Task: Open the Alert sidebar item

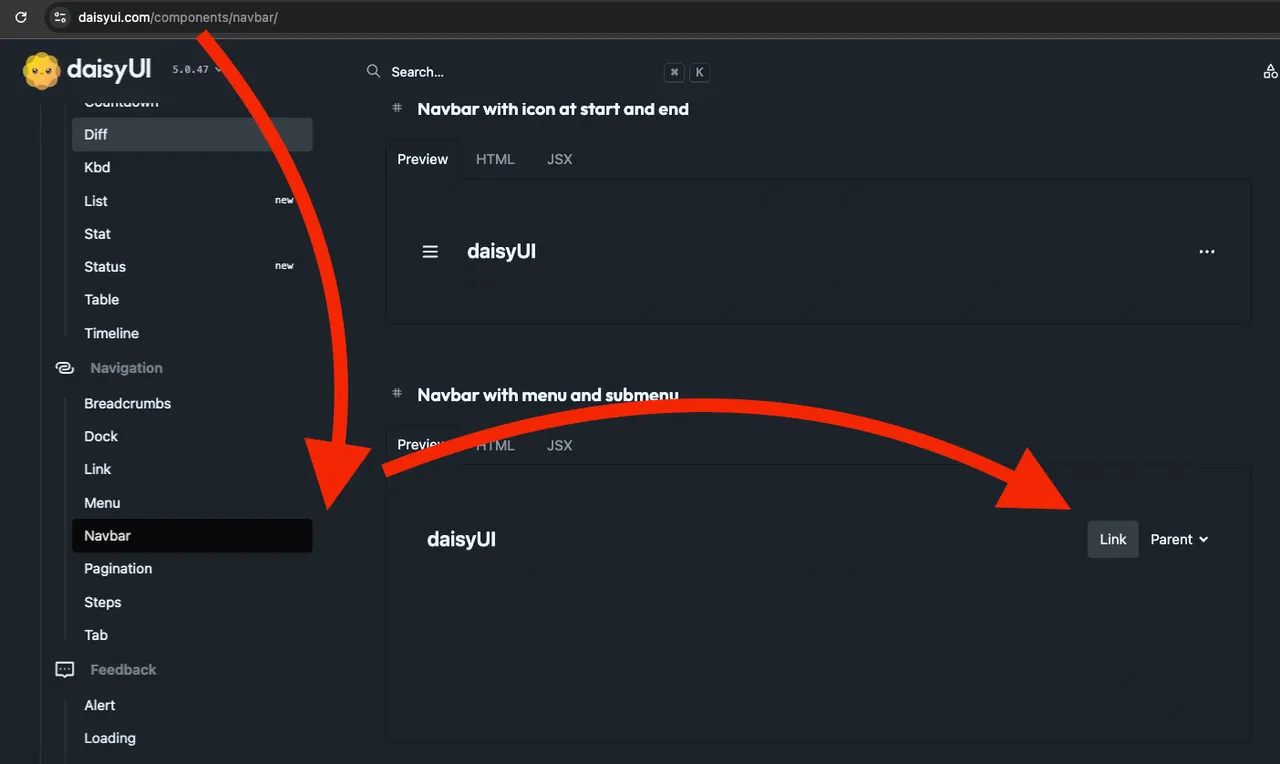Action: [x=192, y=705]
